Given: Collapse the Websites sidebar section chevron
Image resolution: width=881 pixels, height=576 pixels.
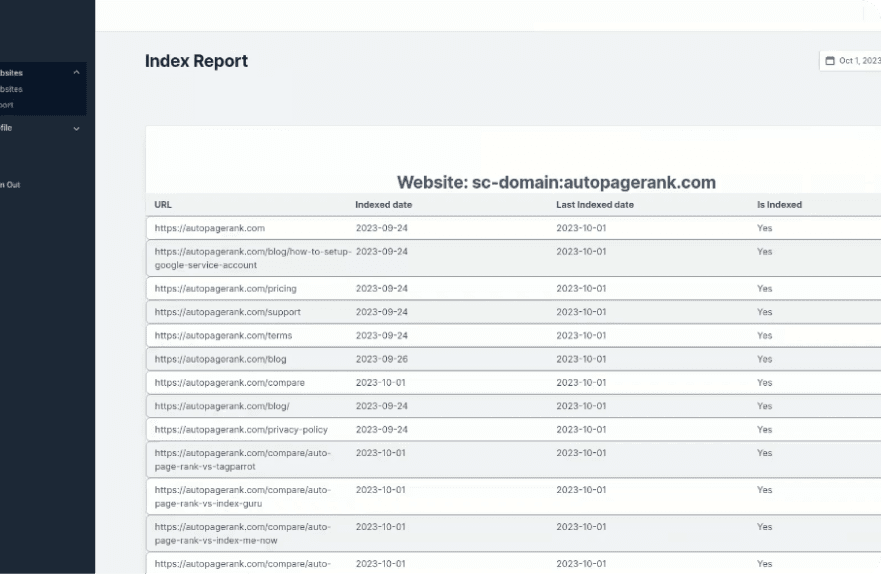Looking at the screenshot, I should pyautogui.click(x=77, y=72).
